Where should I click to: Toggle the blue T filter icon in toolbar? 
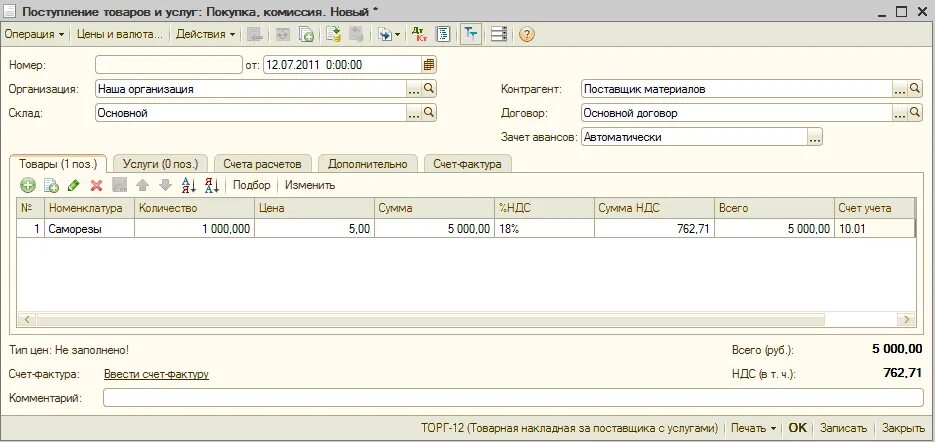point(471,35)
